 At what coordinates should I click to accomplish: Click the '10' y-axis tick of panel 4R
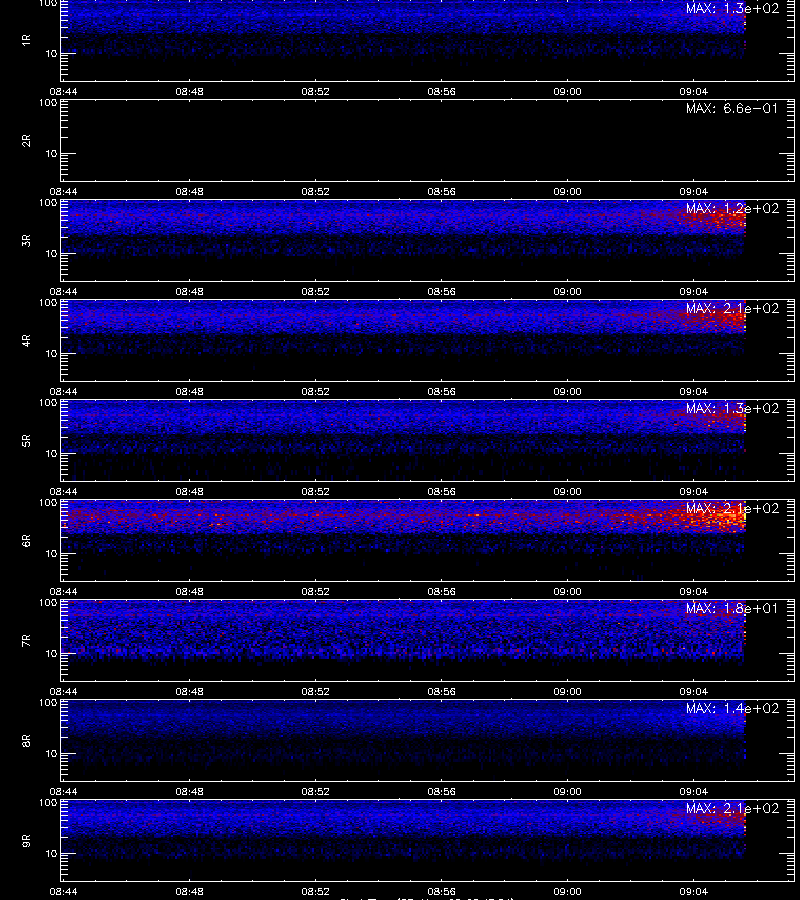click(x=51, y=354)
